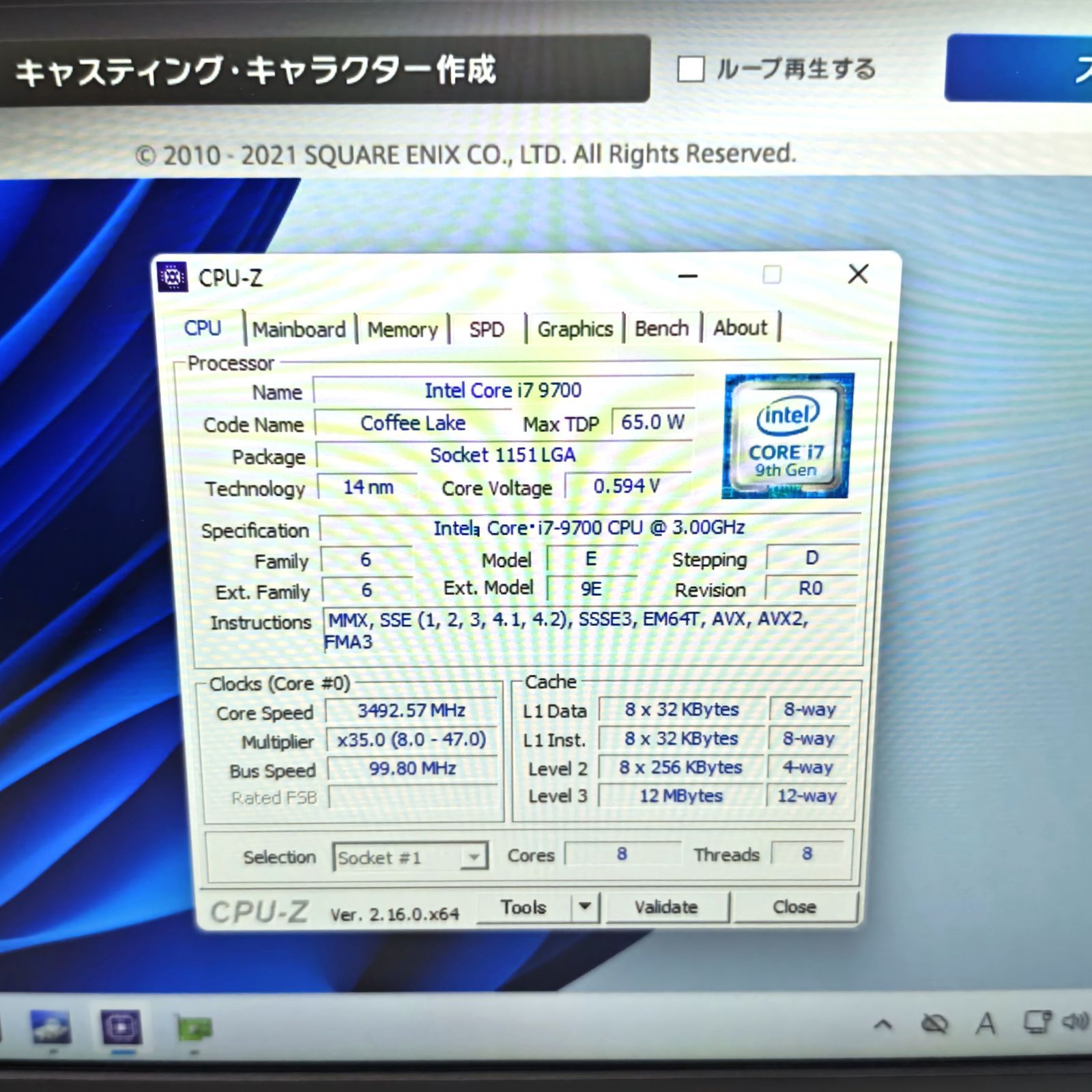Open the network display tray icon
Screen dimensions: 1092x1092
coord(1037,1022)
